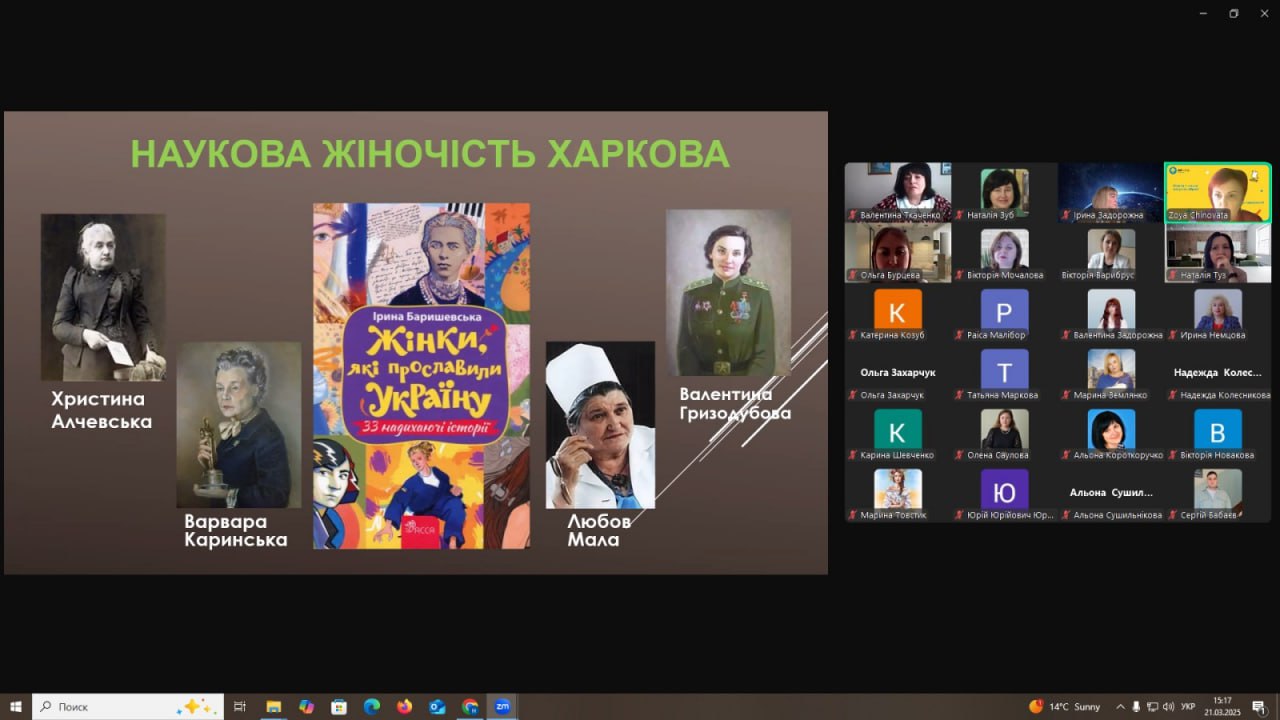Select Катерина Козуб's orange K avatar tile
The image size is (1280, 720).
898,312
